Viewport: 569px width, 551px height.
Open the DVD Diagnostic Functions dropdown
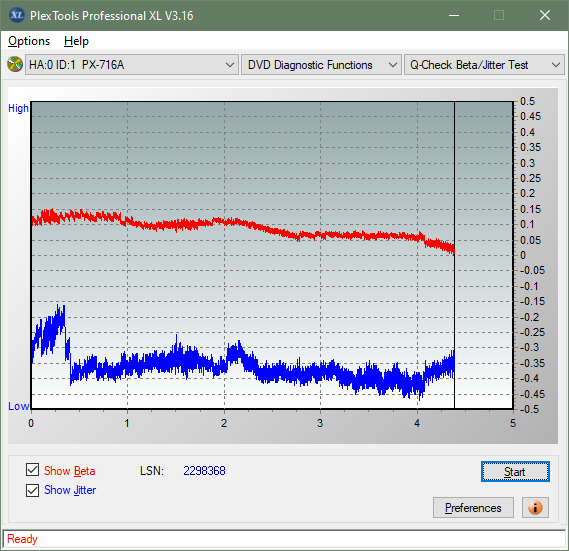(x=321, y=65)
